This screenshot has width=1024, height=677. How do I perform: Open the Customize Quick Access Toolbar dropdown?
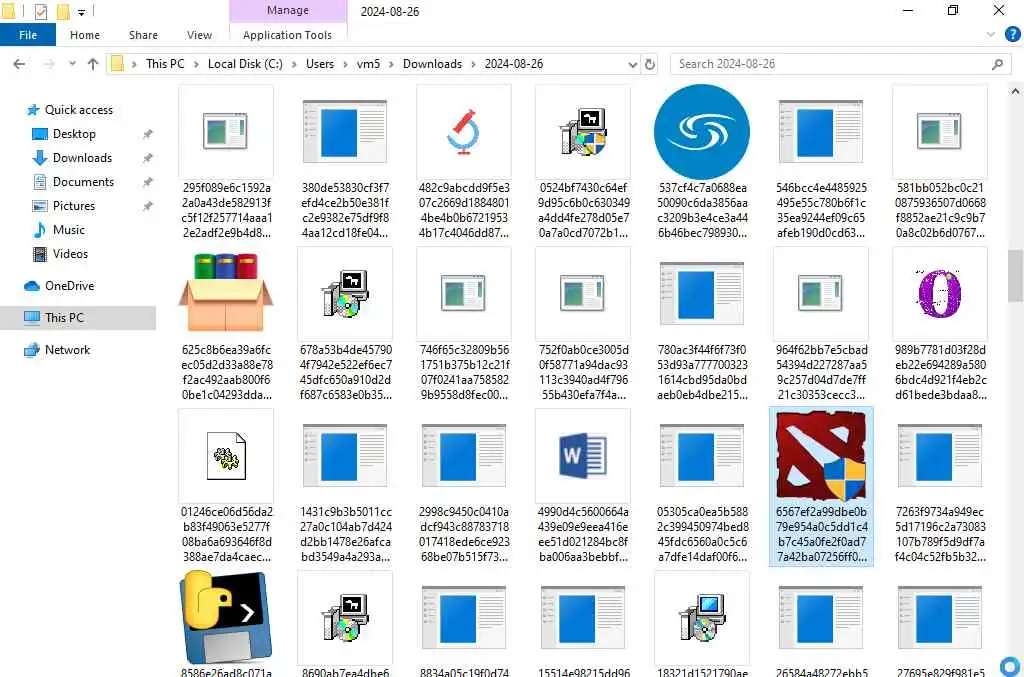click(81, 12)
